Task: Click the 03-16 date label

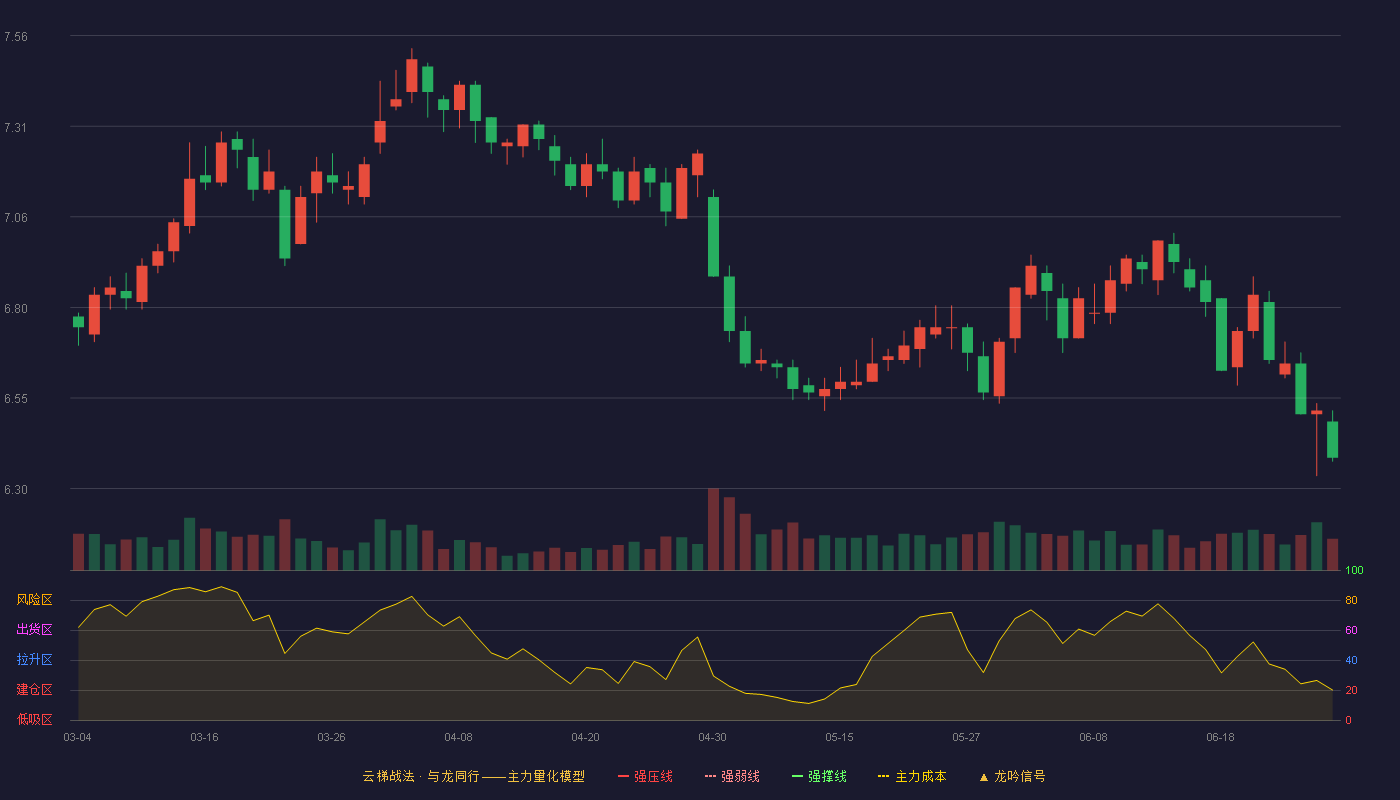Action: pos(204,737)
